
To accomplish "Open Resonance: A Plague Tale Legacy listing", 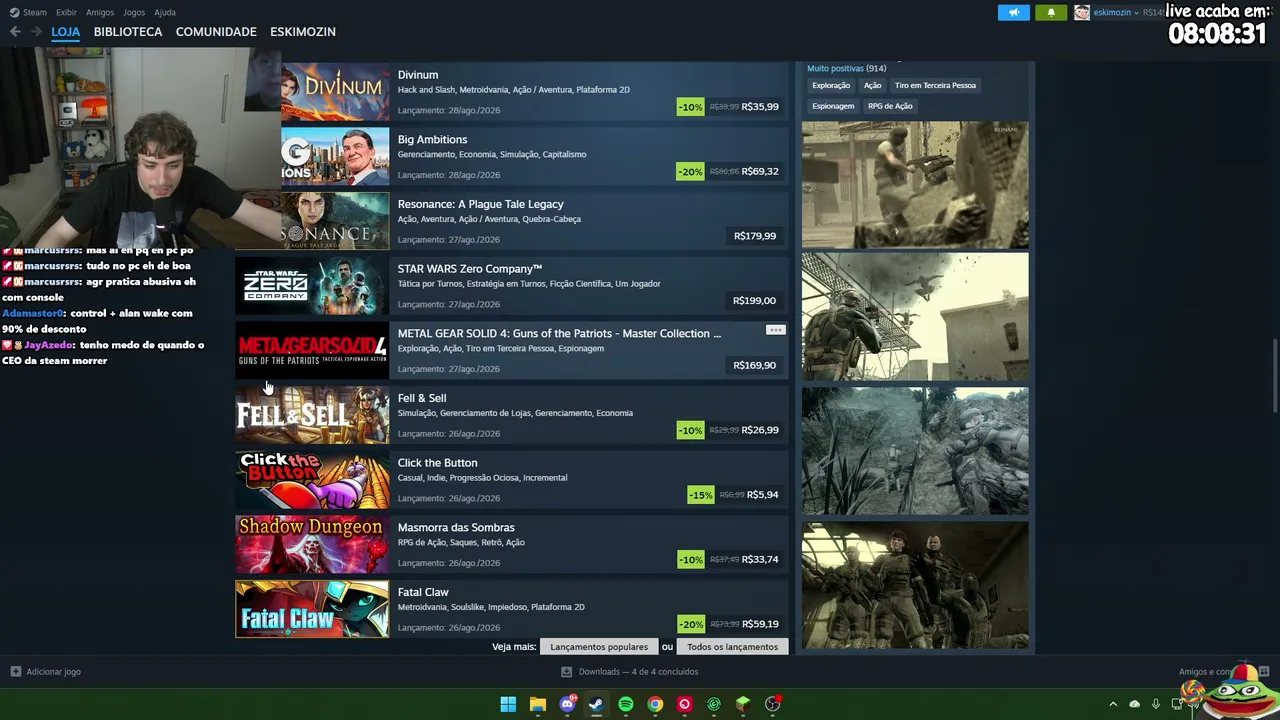I will [x=535, y=221].
